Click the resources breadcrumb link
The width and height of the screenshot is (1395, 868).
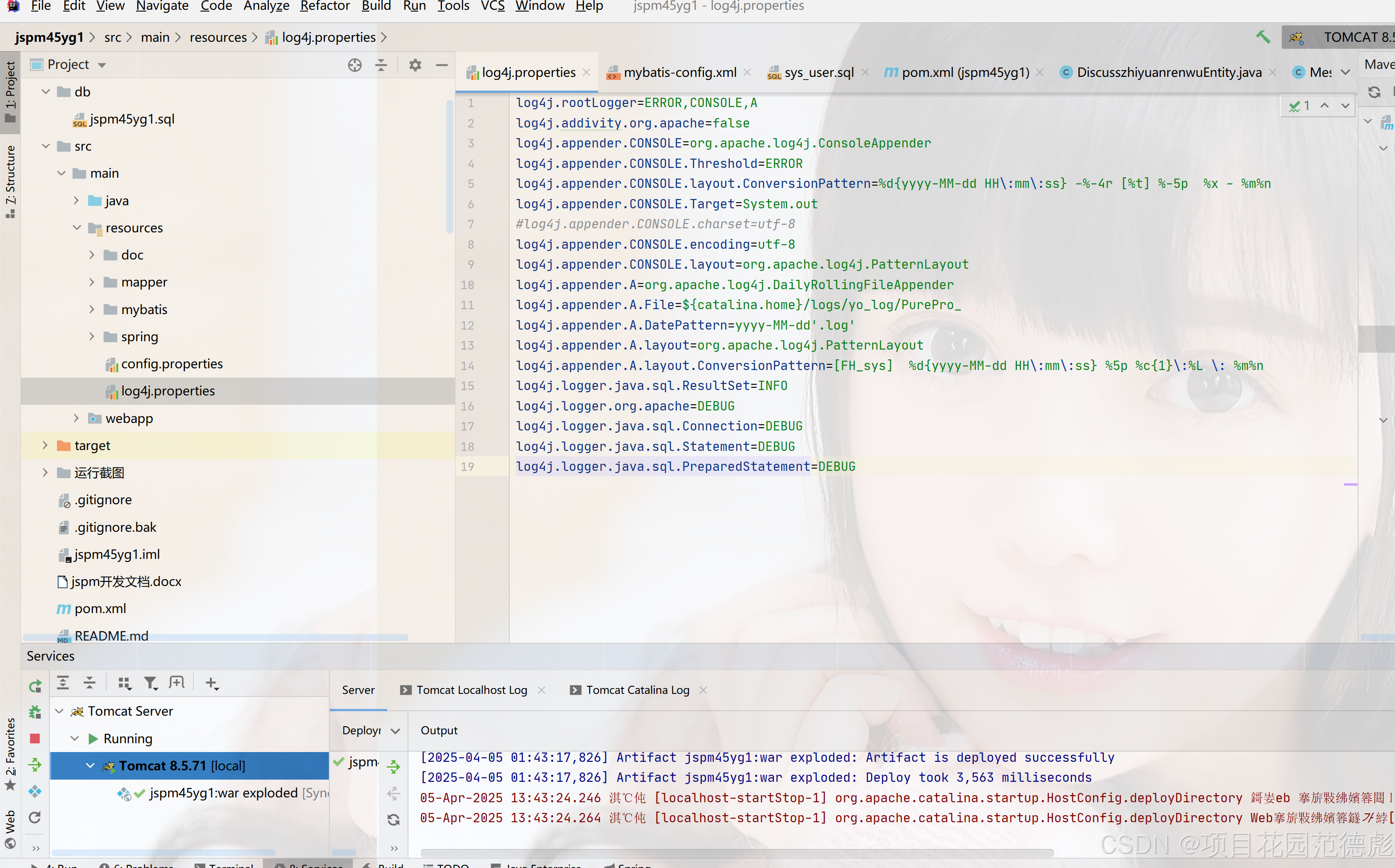click(x=218, y=37)
